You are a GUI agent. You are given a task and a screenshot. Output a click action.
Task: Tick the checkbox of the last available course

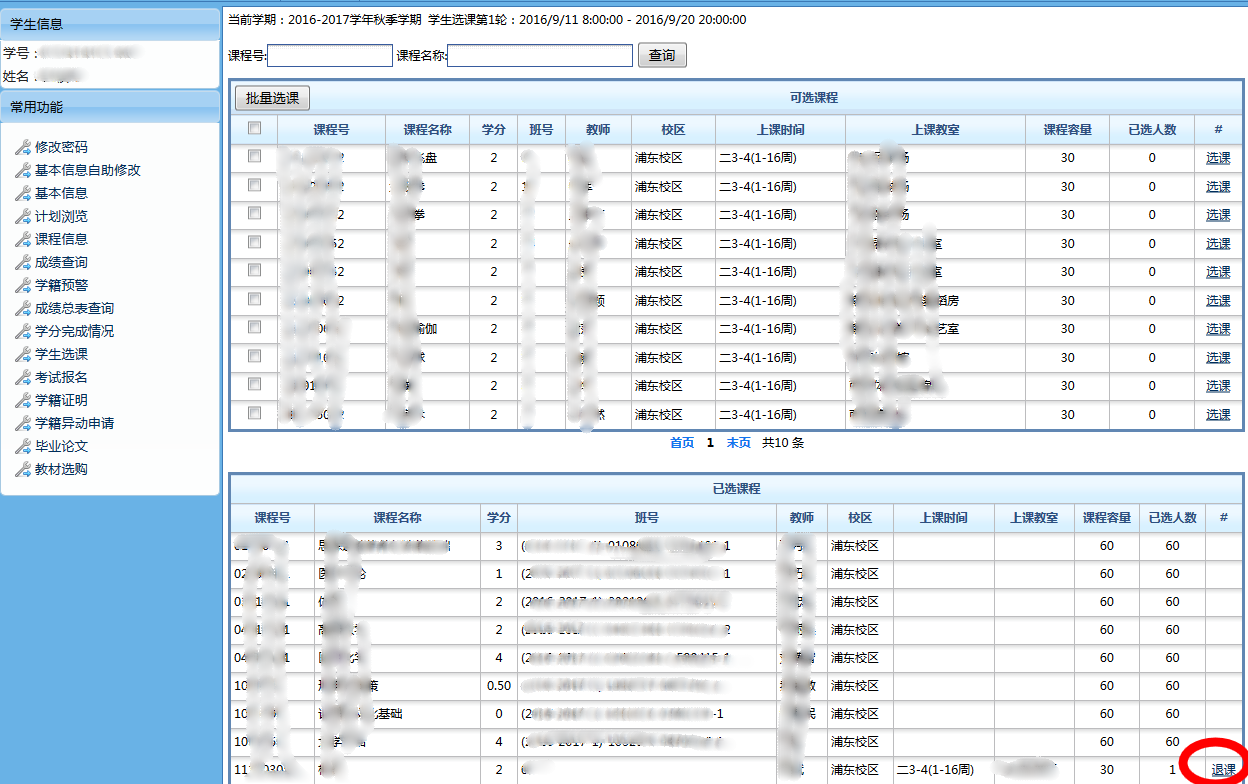pyautogui.click(x=254, y=413)
